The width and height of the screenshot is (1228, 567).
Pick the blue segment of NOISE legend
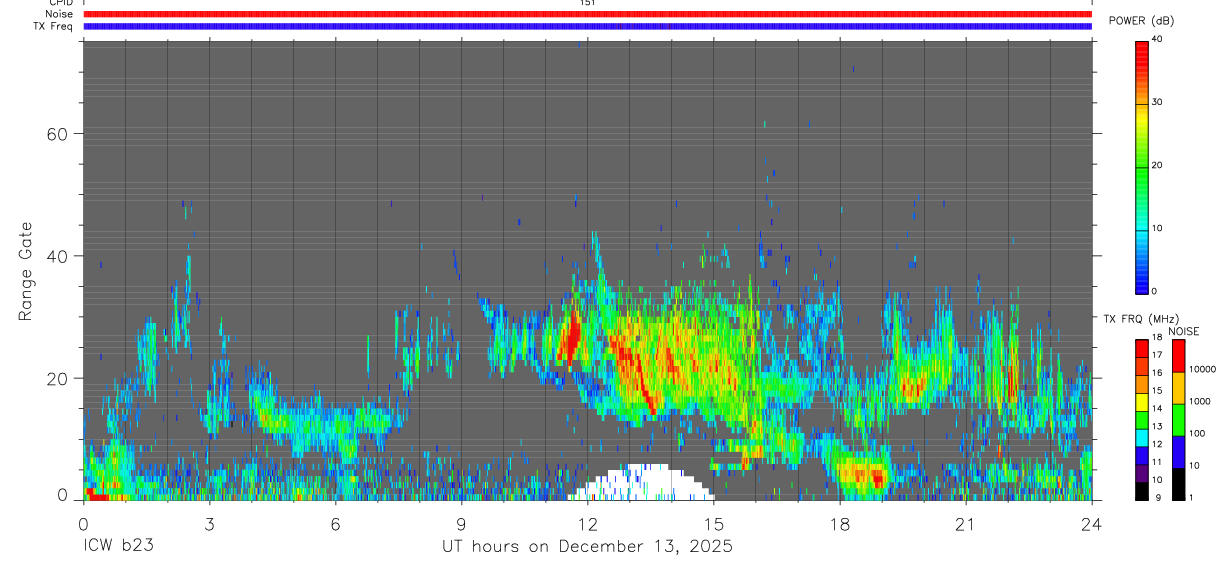click(1178, 452)
